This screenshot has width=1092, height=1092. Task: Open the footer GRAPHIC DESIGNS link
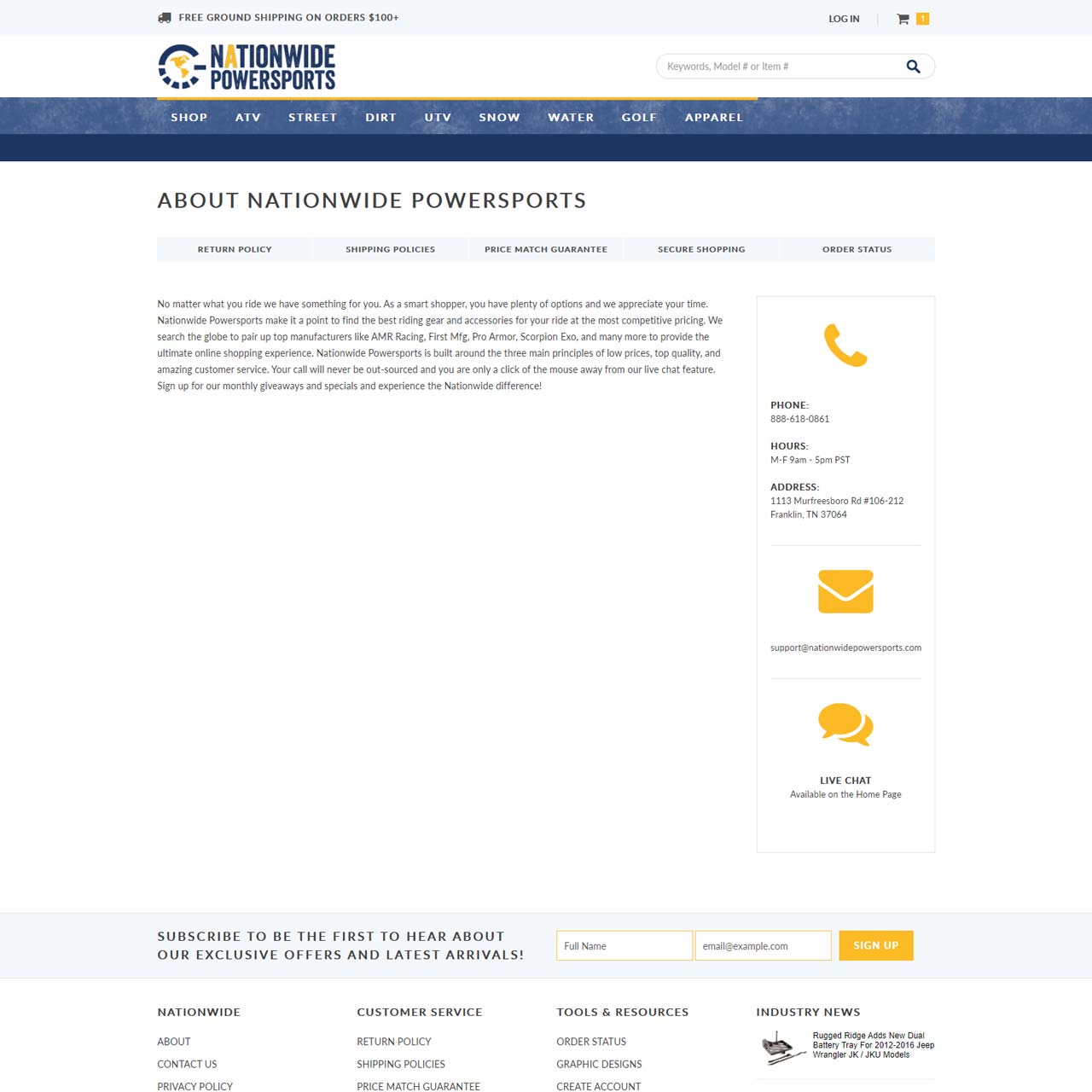599,1064
